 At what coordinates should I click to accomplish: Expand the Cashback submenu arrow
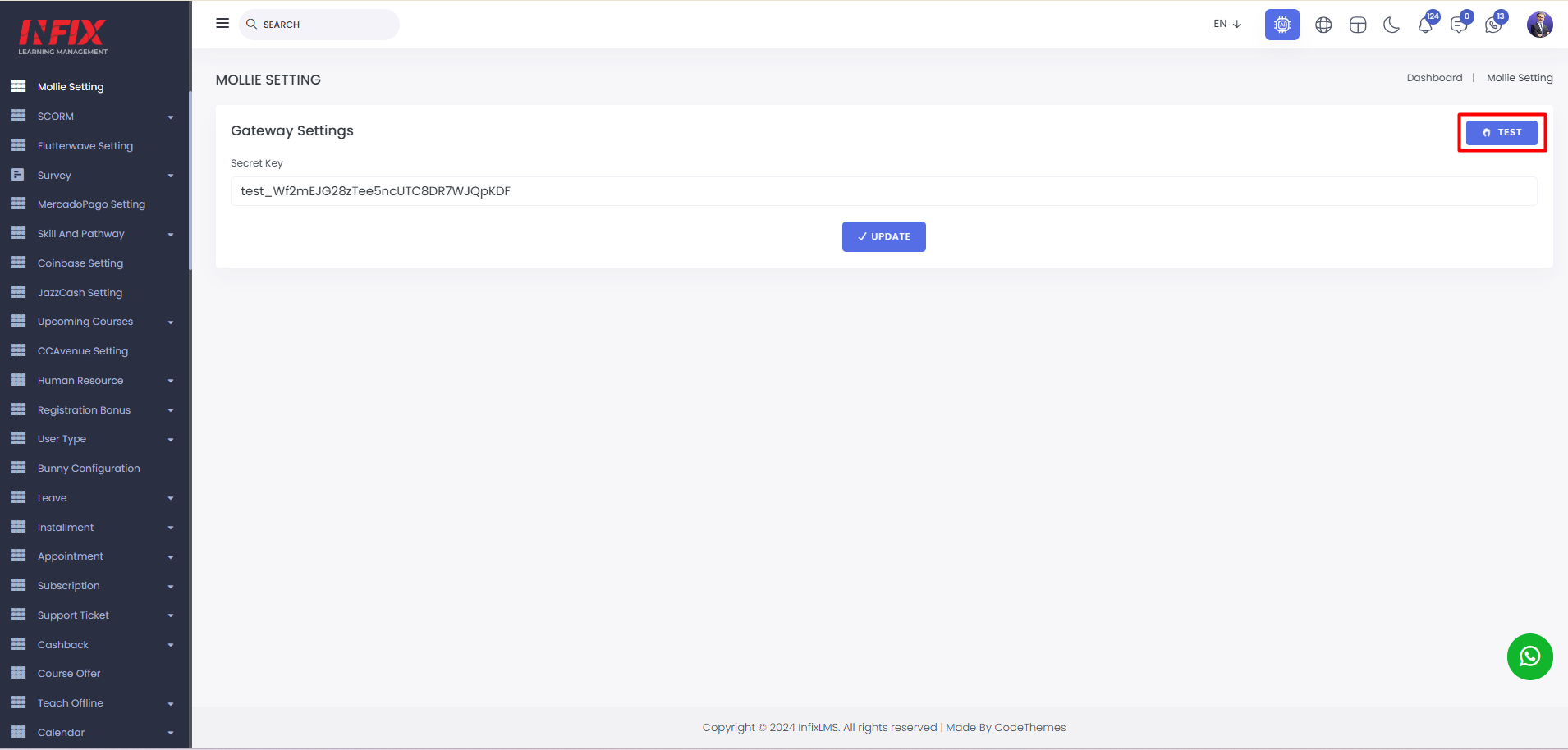click(171, 645)
